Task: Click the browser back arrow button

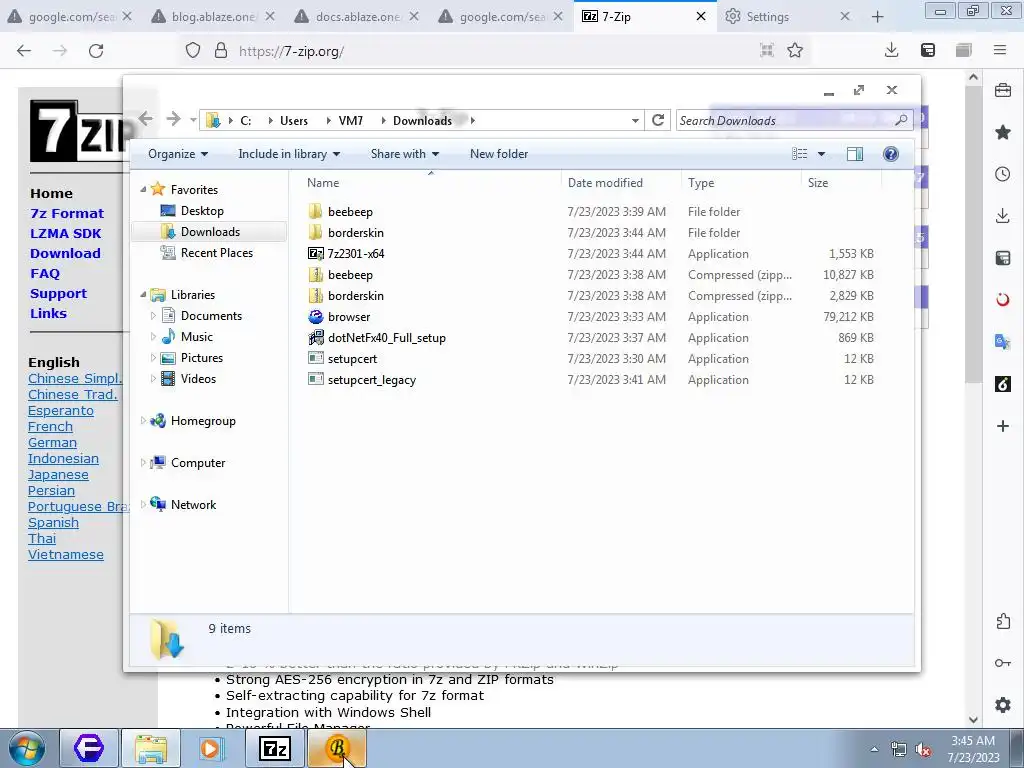Action: (24, 51)
